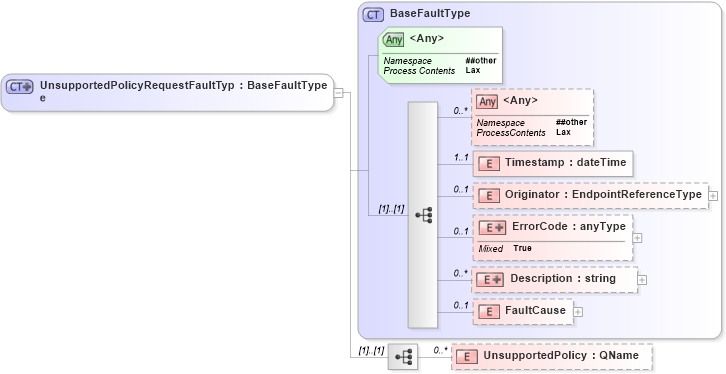Click the 0..1 cardinality beside FaultCause
Screen dimensions: 726x374
click(x=461, y=305)
